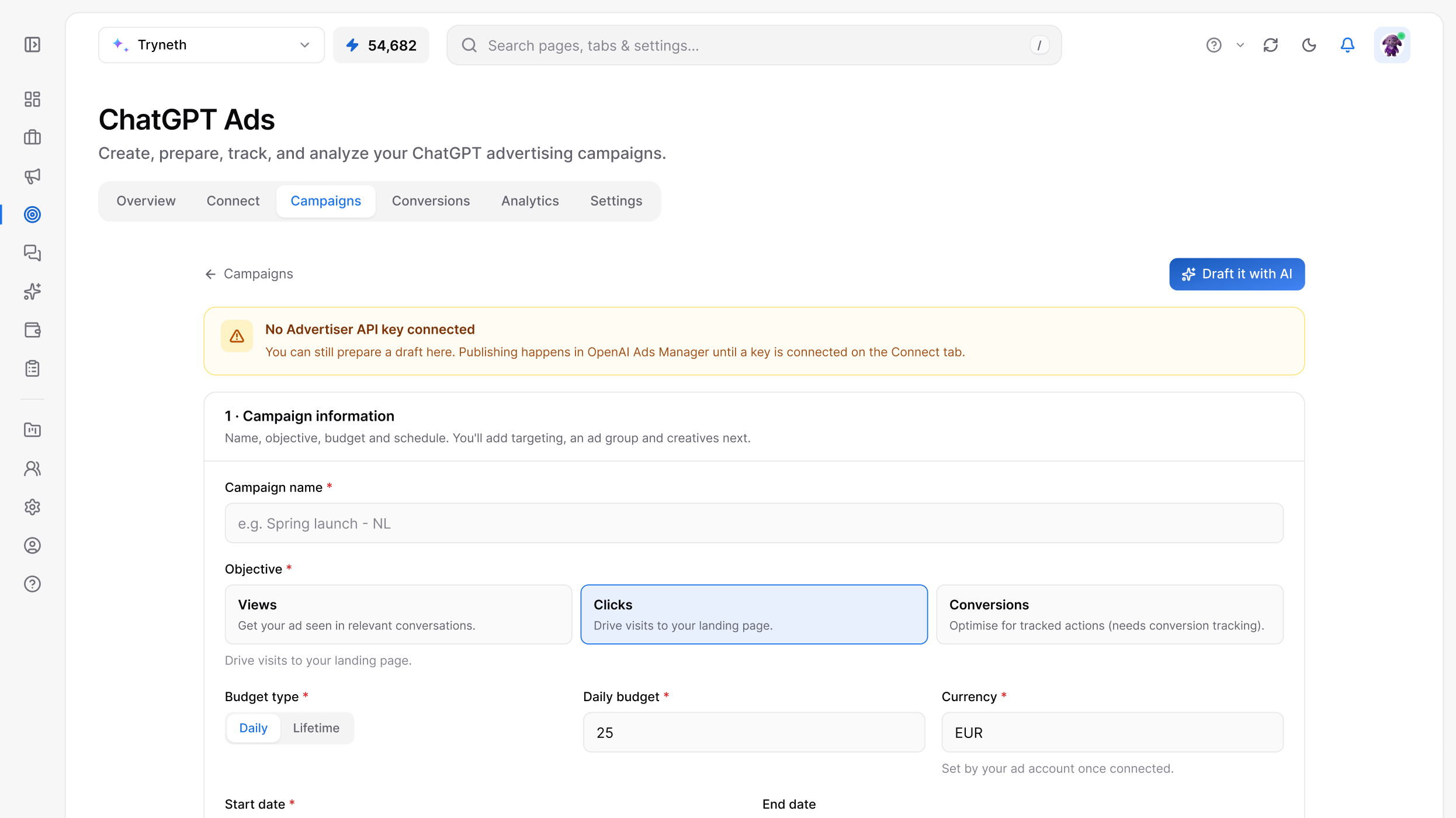This screenshot has width=1456, height=818.
Task: Select the Views objective
Action: pos(398,615)
